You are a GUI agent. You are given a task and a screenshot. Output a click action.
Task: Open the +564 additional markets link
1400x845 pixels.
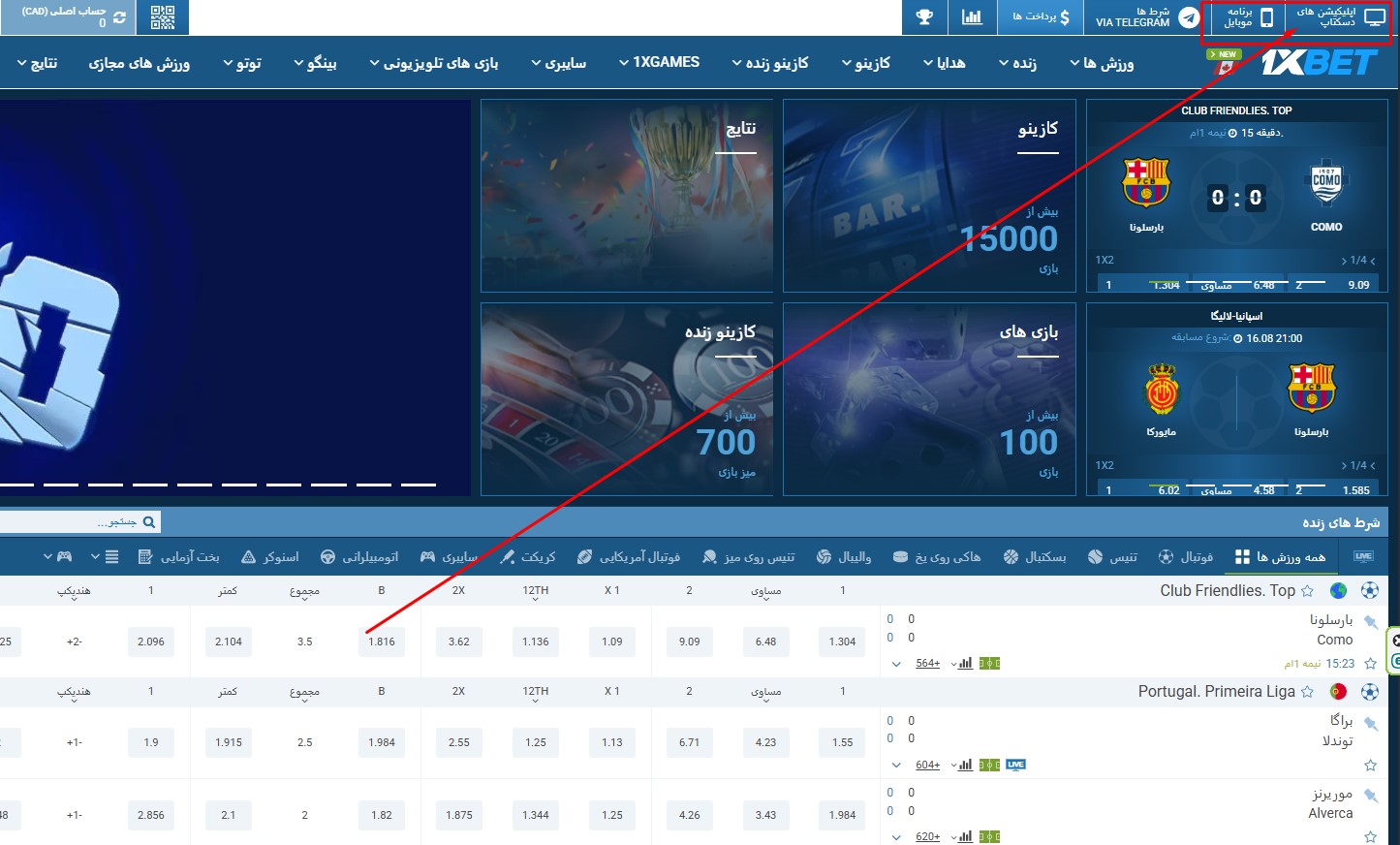click(927, 664)
